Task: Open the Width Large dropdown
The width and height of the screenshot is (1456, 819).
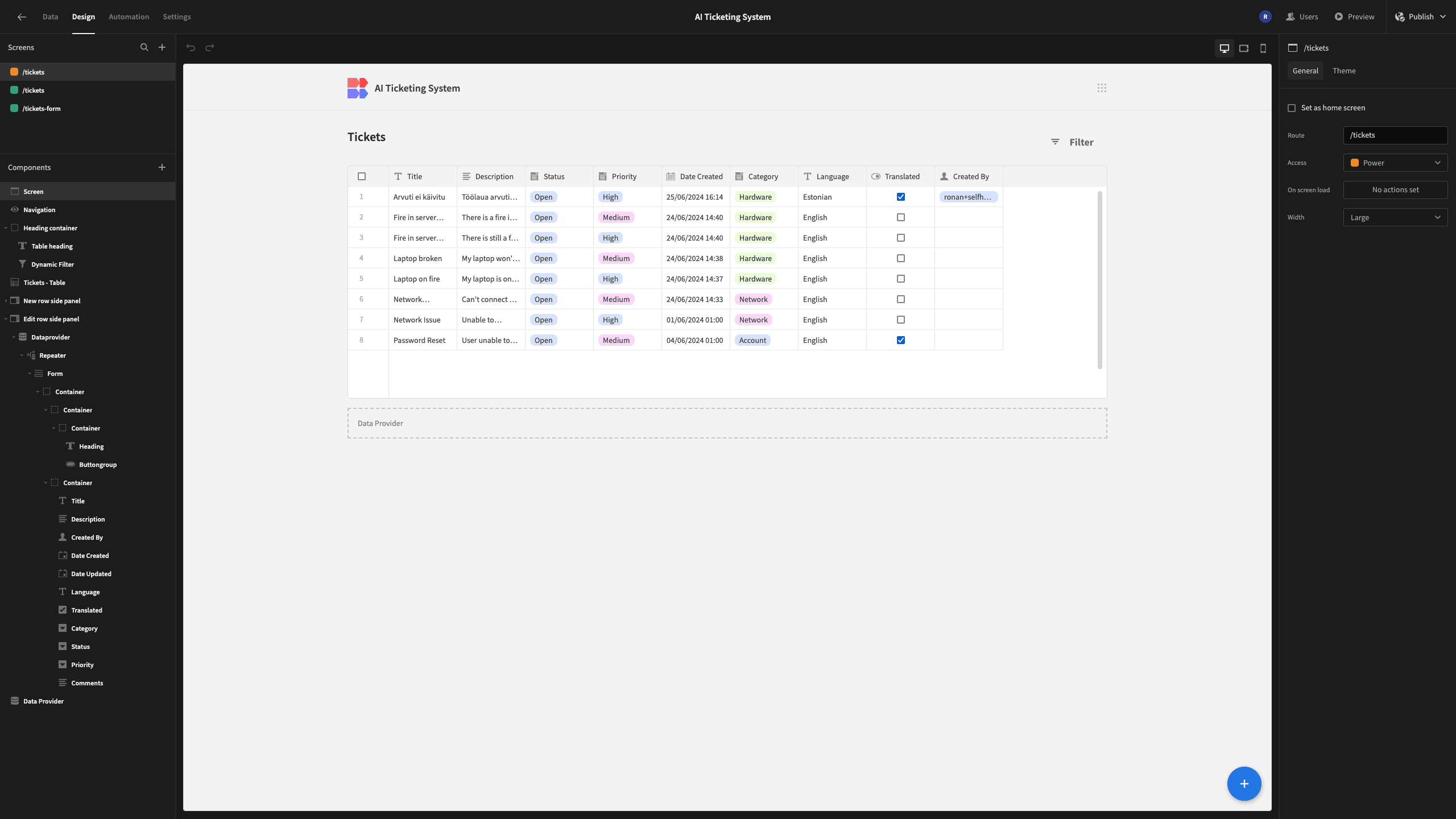Action: point(1395,217)
